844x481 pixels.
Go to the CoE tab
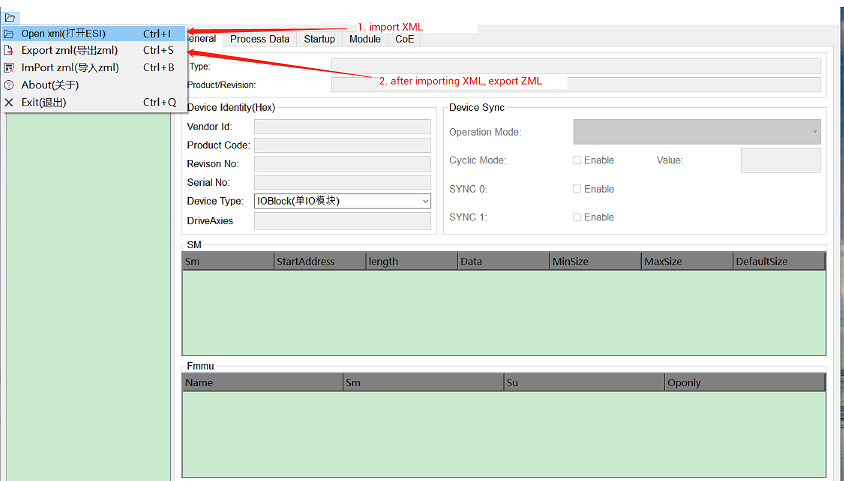pos(405,39)
